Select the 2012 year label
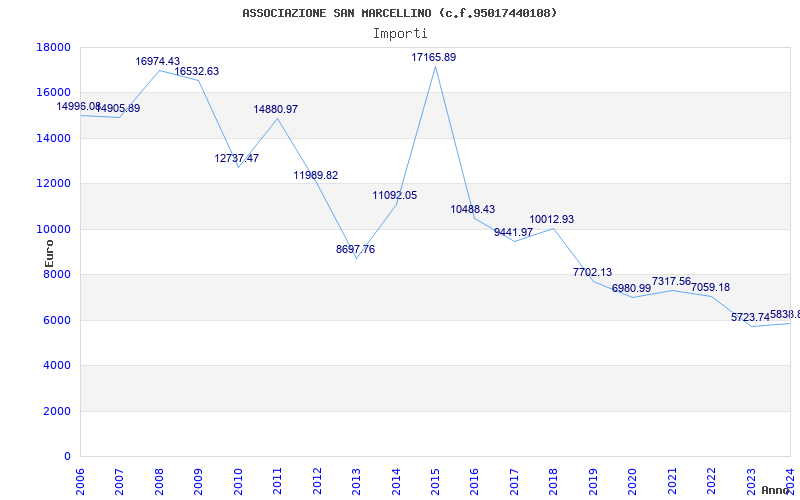Viewport: 800px width, 500px height. [317, 481]
